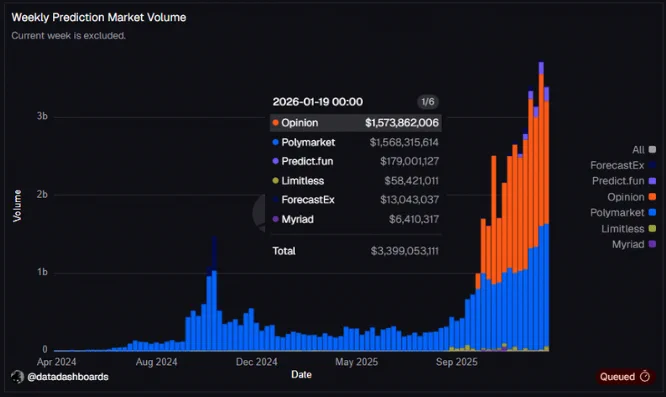Click the Date x-axis title
This screenshot has width=666, height=397.
[x=301, y=374]
